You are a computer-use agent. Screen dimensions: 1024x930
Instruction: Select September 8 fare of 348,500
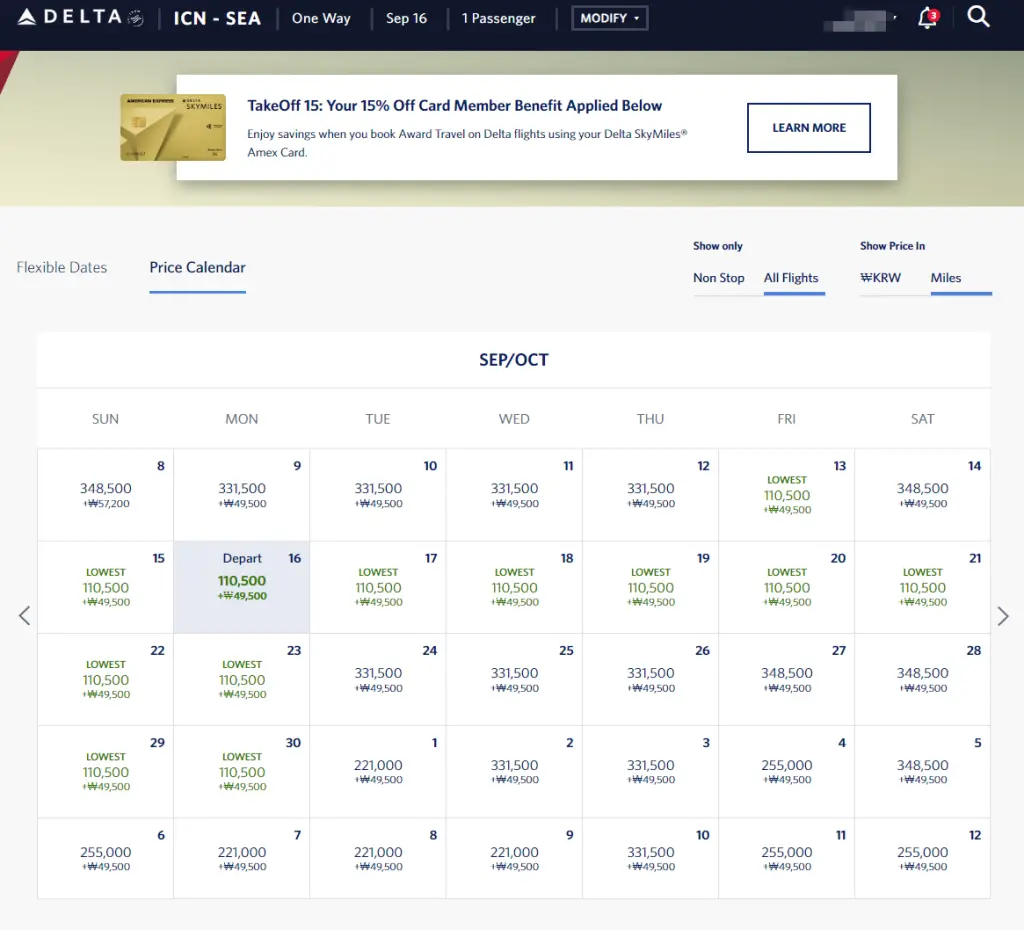pos(105,495)
